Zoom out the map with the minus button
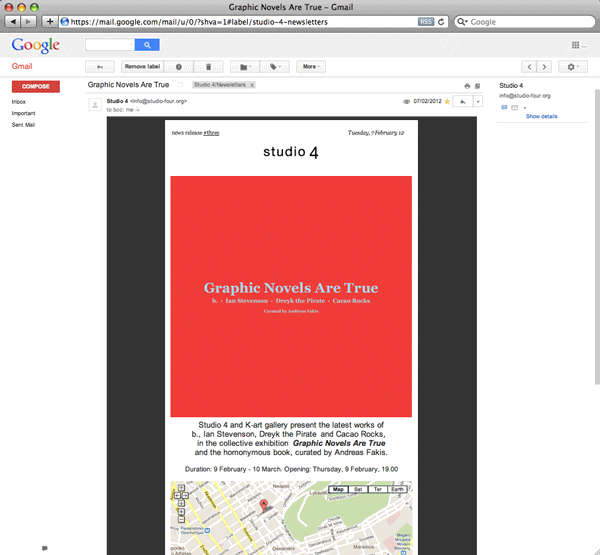600x555 pixels. pyautogui.click(x=181, y=519)
